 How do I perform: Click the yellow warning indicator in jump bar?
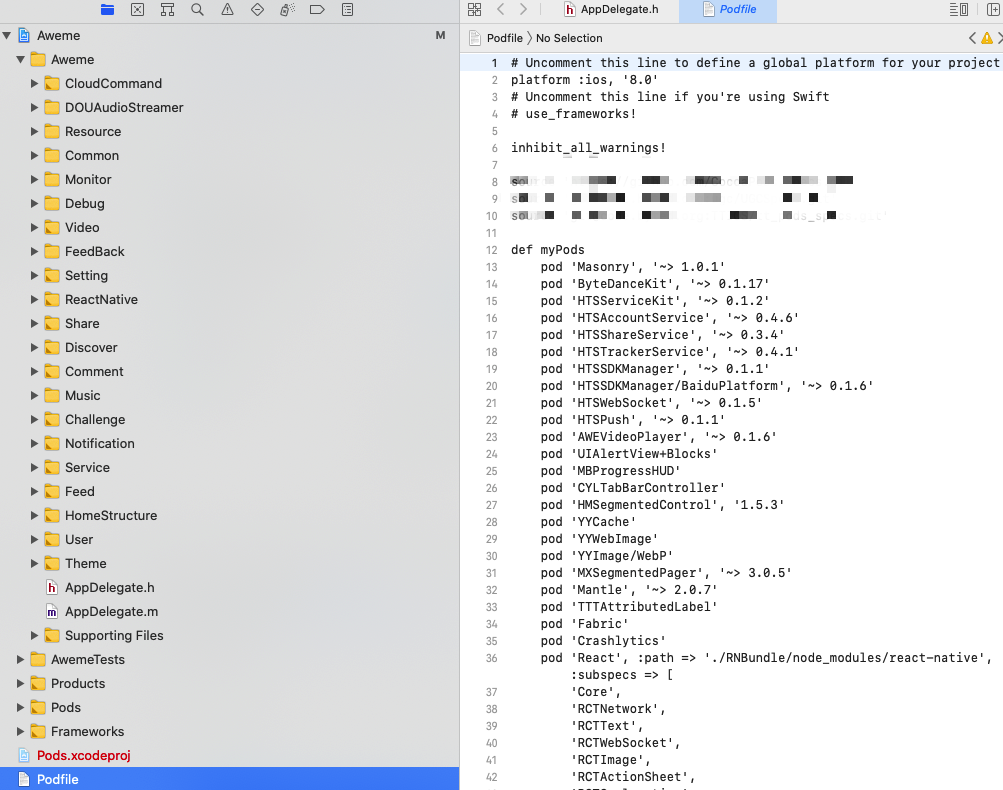[987, 38]
